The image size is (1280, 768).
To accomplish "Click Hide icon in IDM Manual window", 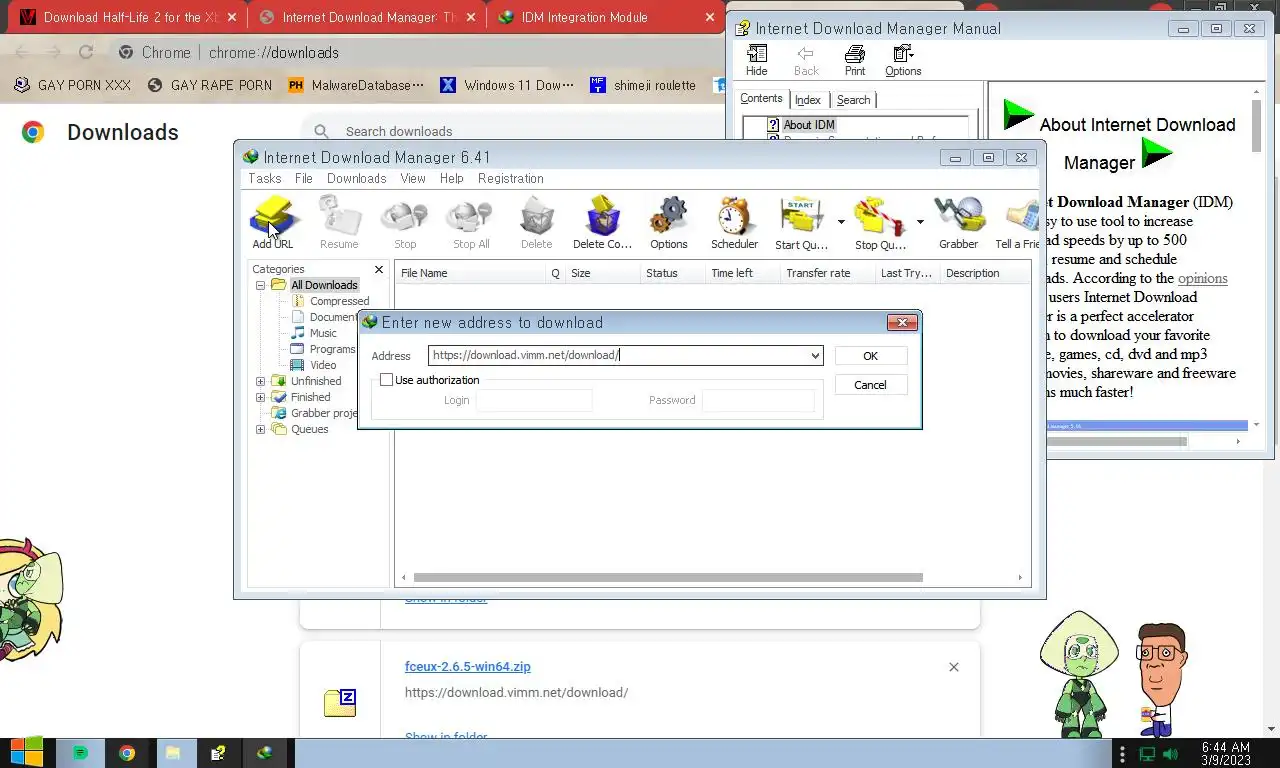I will tap(757, 60).
